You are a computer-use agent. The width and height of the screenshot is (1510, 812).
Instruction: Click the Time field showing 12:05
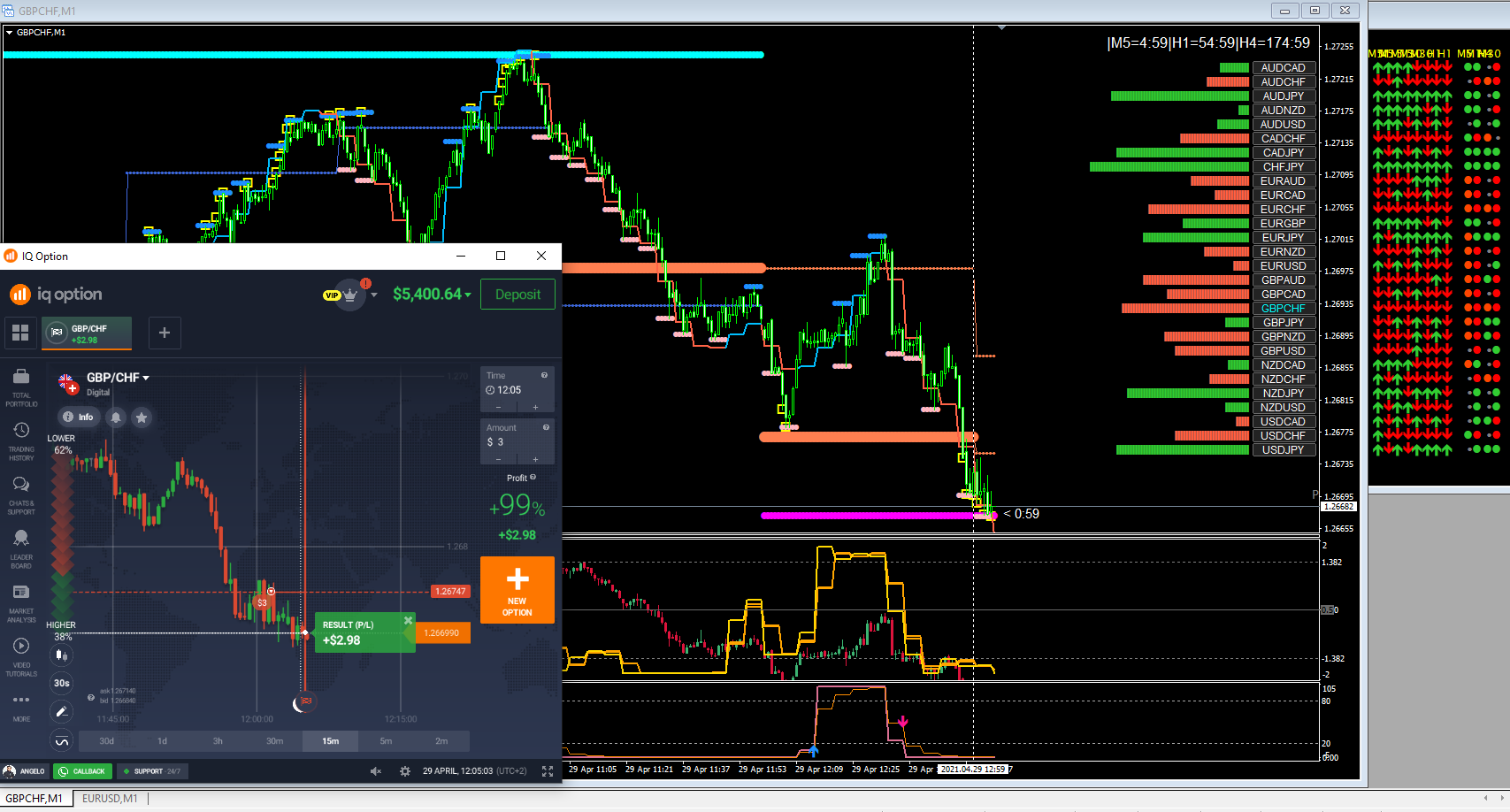[517, 390]
